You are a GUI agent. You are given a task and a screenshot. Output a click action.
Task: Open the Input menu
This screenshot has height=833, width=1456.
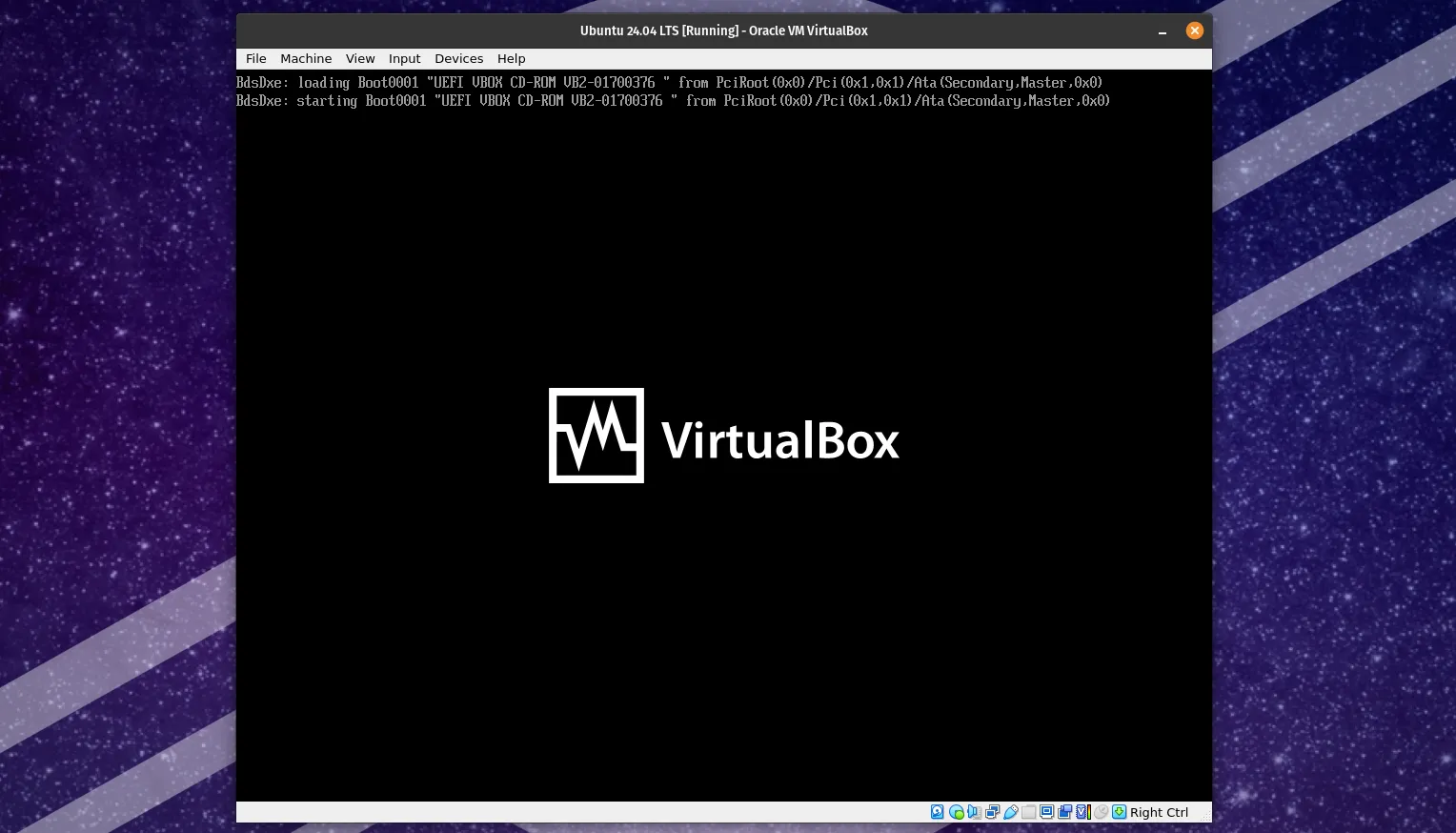[x=404, y=58]
